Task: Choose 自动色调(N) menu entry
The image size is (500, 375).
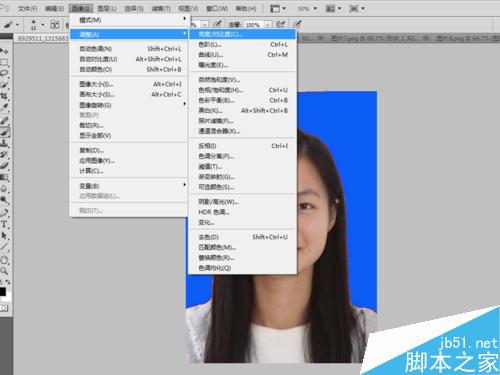Action: (x=129, y=49)
